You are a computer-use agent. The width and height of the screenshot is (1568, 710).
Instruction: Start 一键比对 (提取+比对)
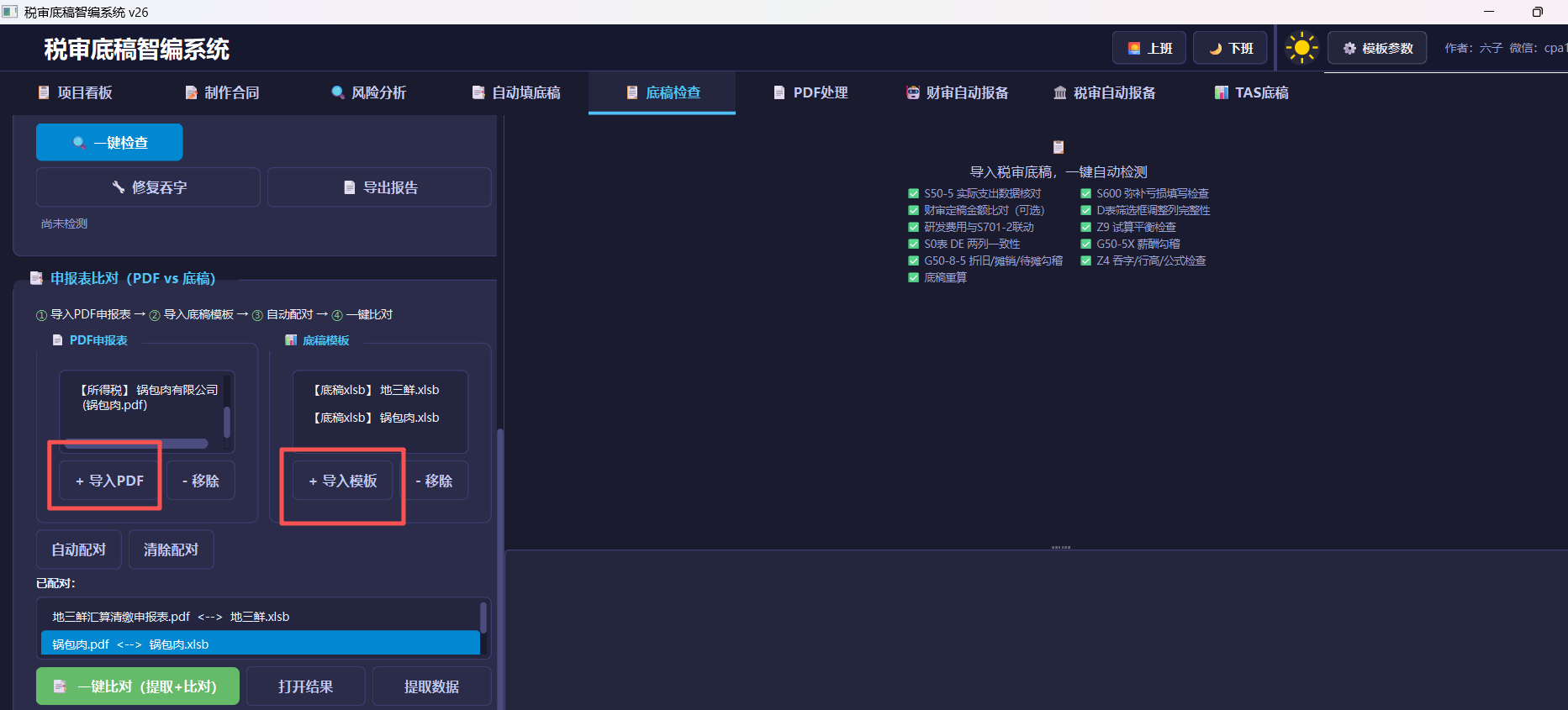click(x=138, y=686)
